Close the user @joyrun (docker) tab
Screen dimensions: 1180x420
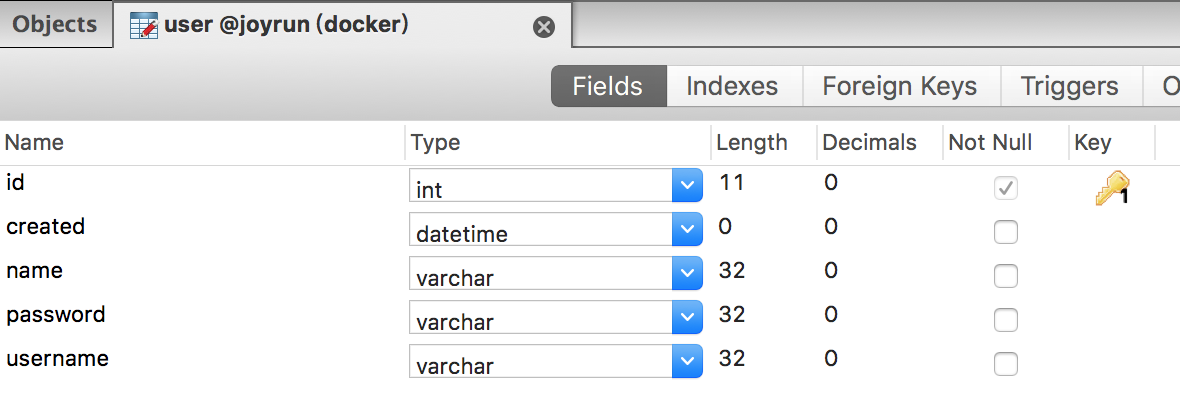544,27
